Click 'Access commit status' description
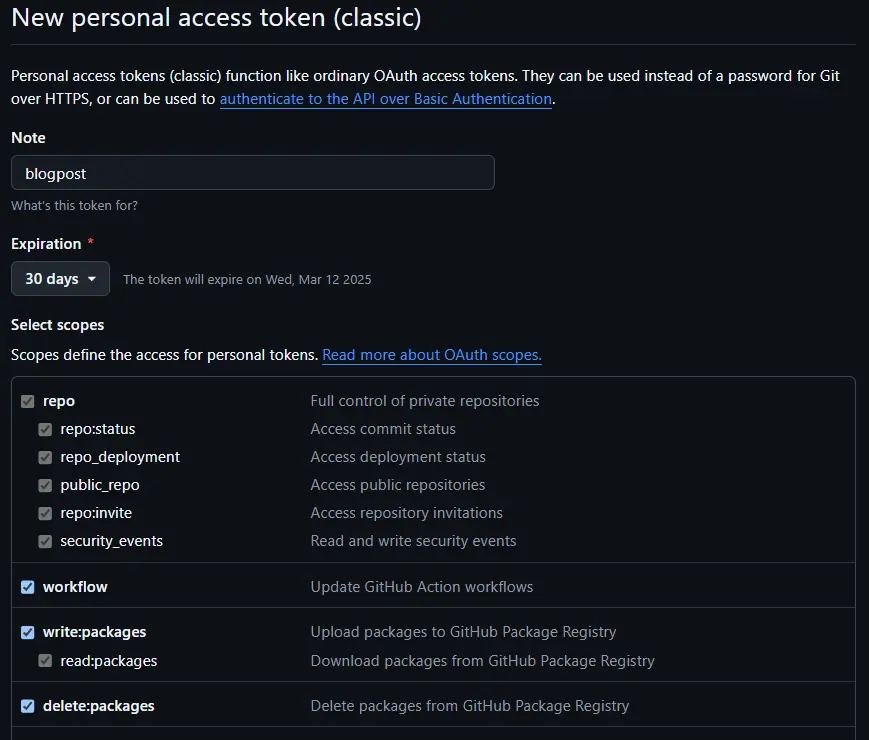The image size is (869, 740). coord(383,429)
